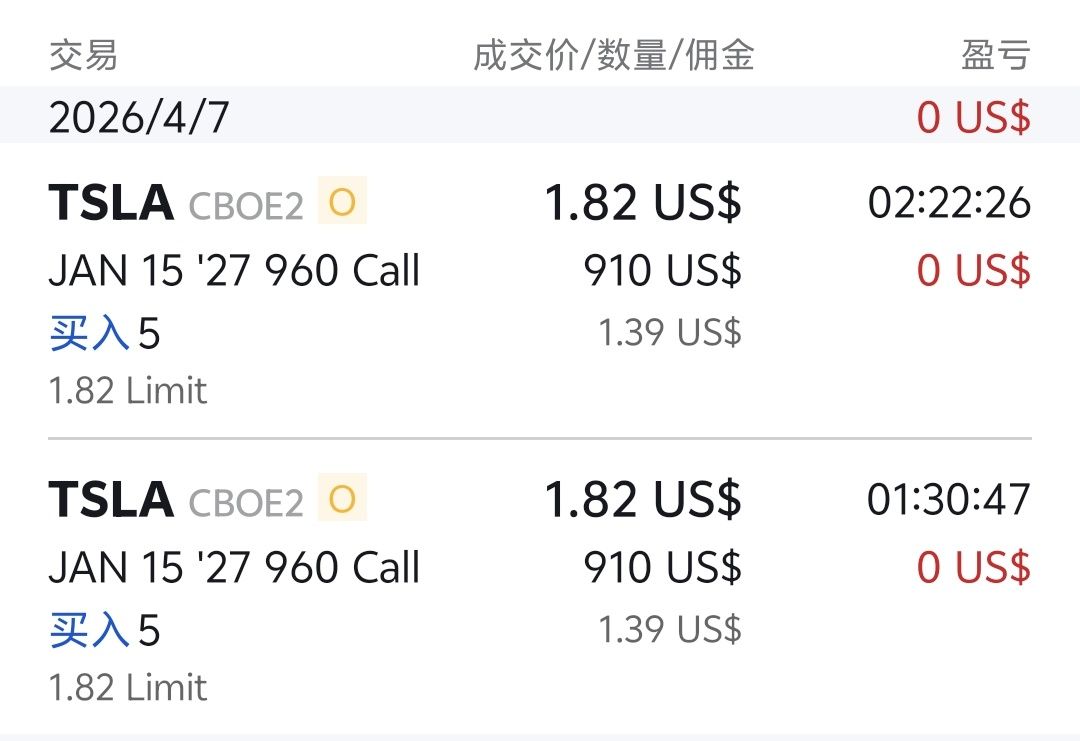Click the 1.82 Limit text in the 02:22:26 trade

click(x=128, y=390)
